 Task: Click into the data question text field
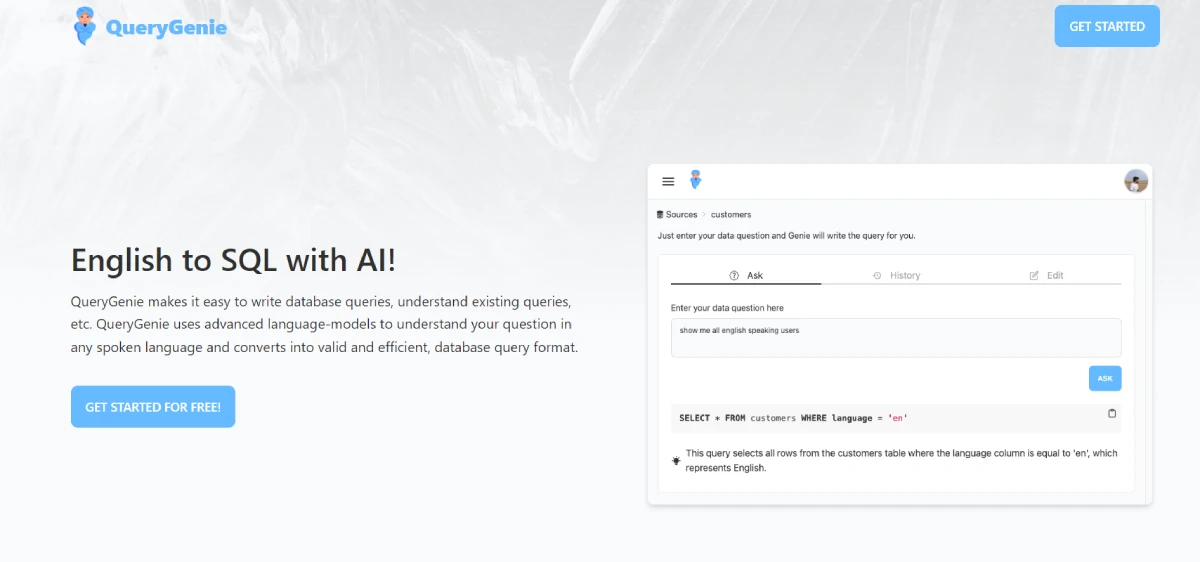tap(895, 338)
